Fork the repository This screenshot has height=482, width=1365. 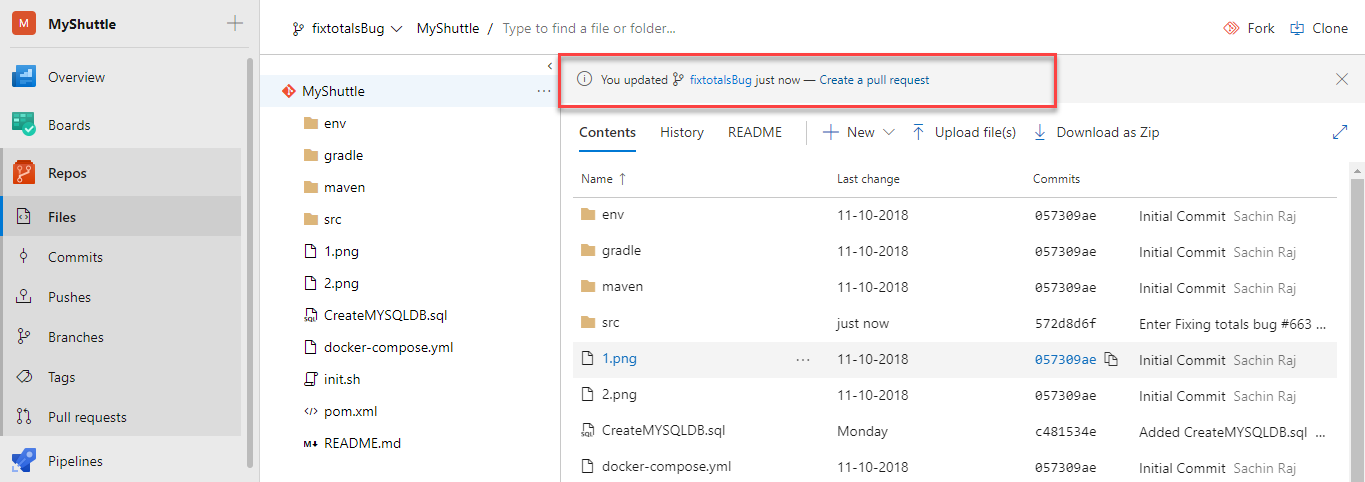1249,29
